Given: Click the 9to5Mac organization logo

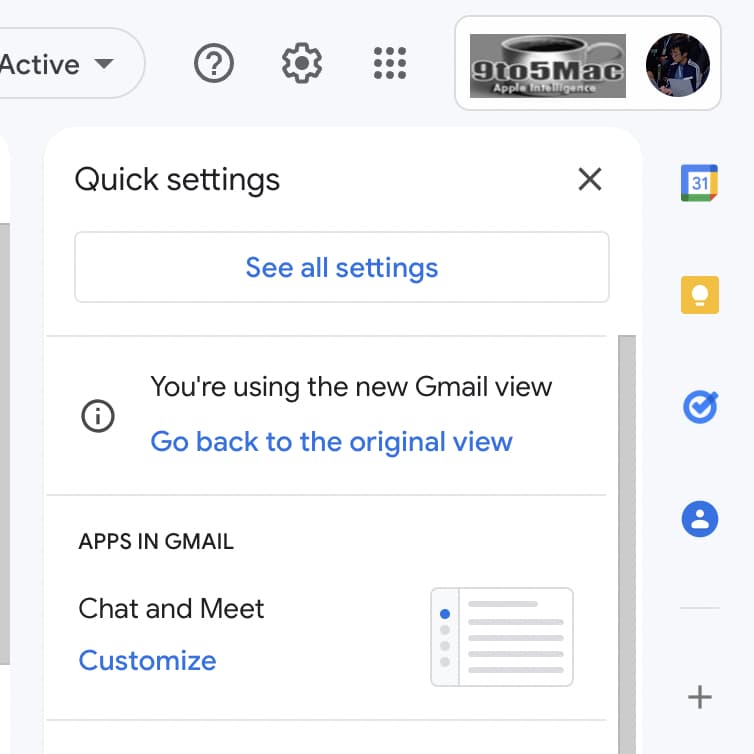Looking at the screenshot, I should click(x=547, y=65).
